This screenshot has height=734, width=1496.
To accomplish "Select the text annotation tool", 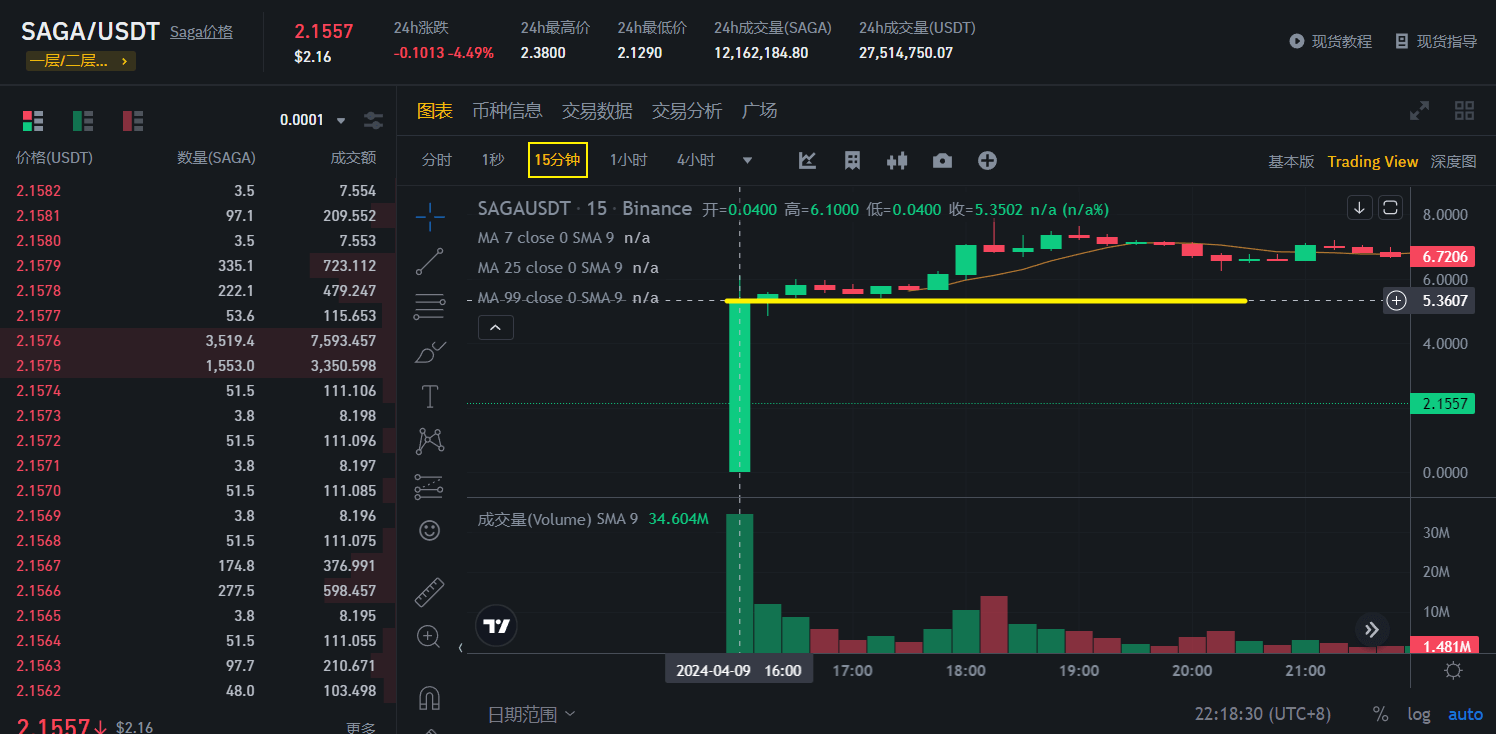I will (430, 397).
